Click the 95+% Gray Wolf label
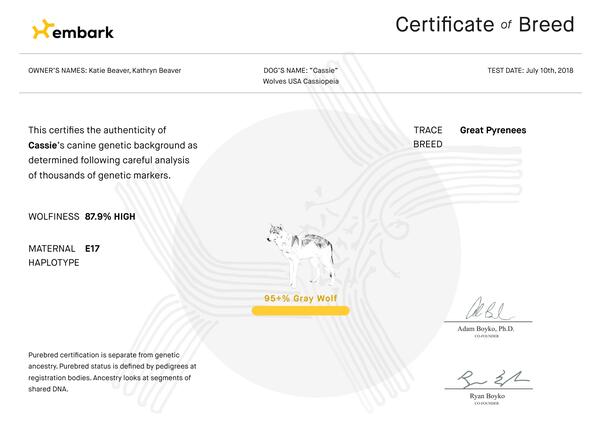The height and width of the screenshot is (425, 600). click(300, 298)
